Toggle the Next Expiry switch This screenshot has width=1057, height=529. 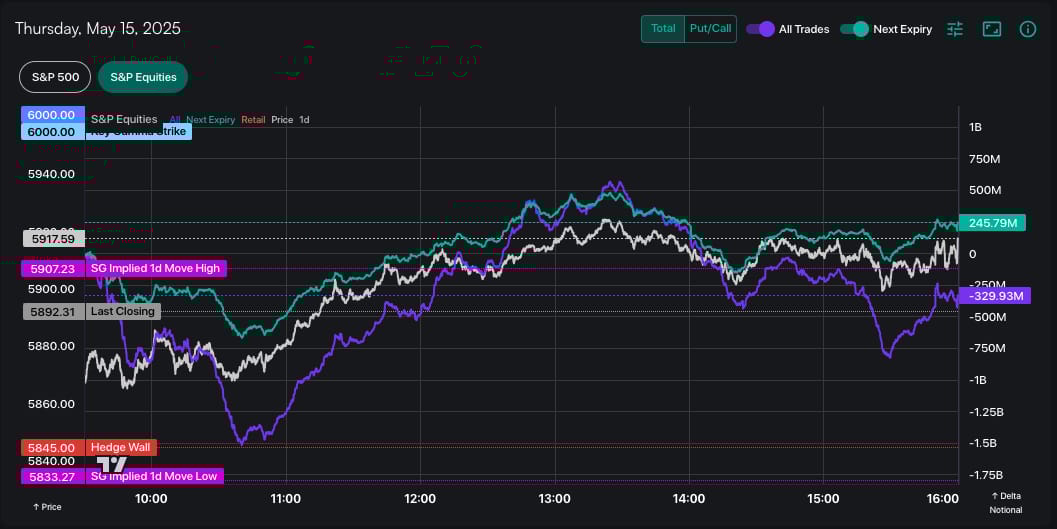click(x=854, y=29)
